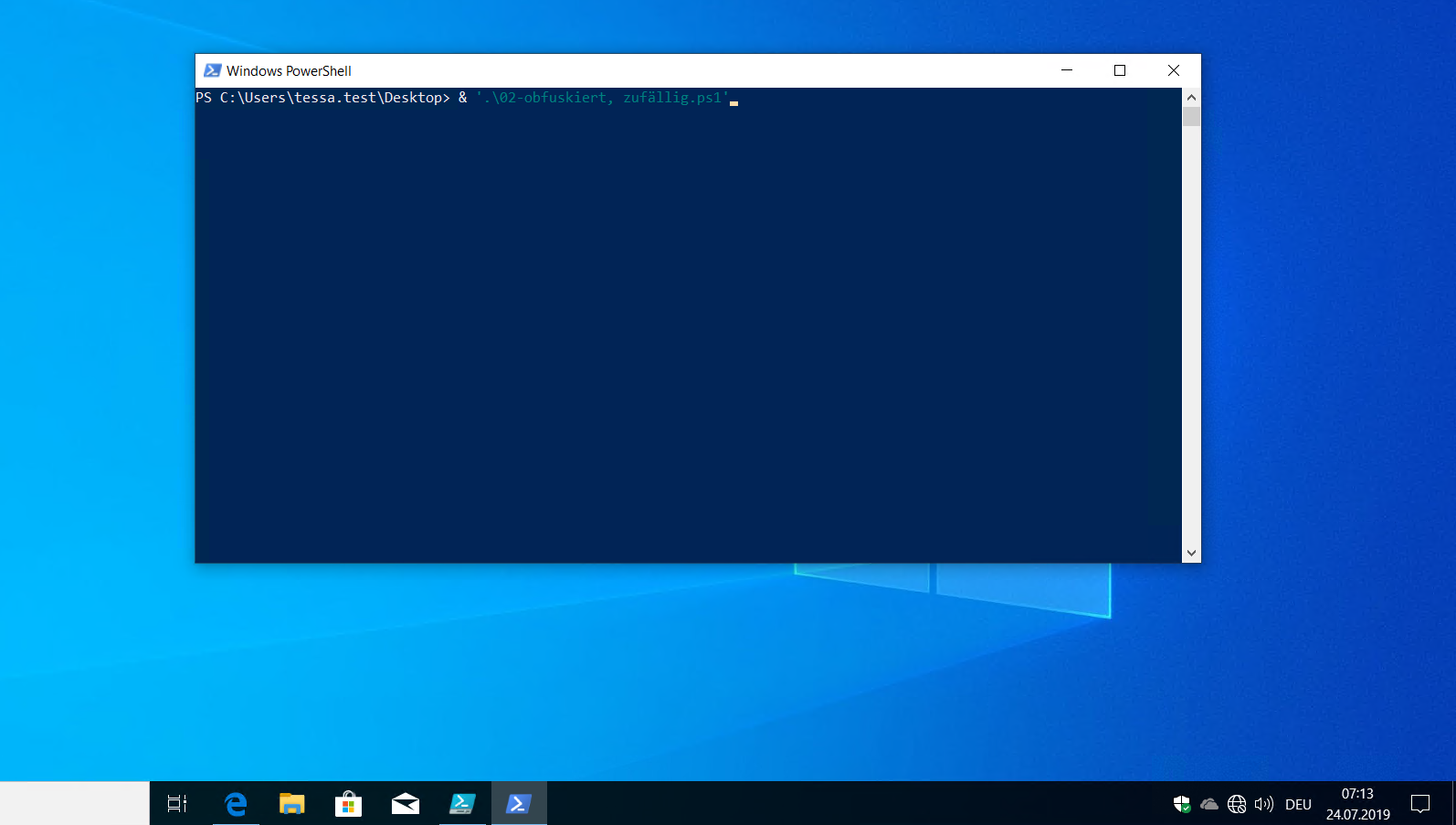This screenshot has height=825, width=1456.
Task: Click the Show desktop strip at the taskbar end
Action: [1453, 804]
